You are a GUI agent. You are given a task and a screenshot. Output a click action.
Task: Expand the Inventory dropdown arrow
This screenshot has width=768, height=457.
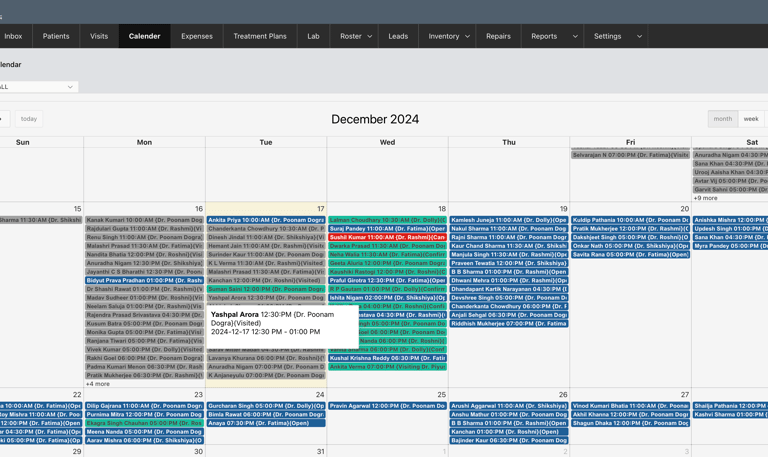(467, 36)
